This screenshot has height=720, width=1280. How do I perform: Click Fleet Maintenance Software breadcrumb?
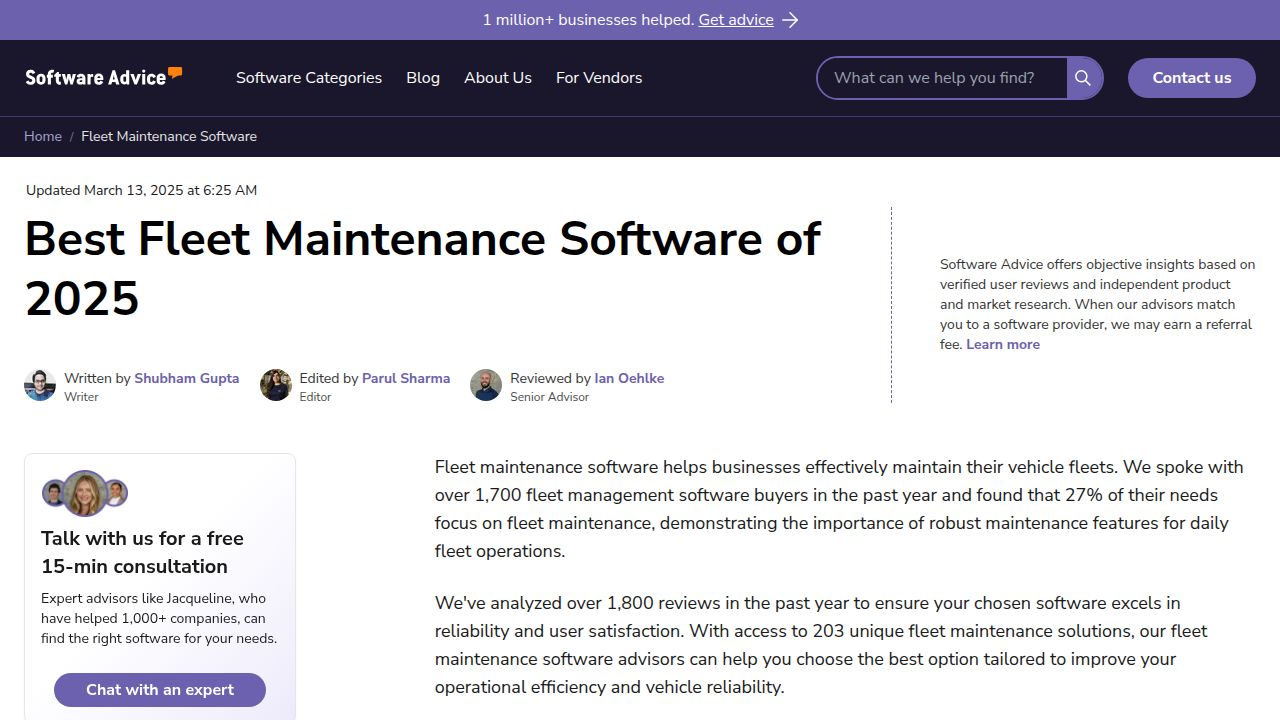169,136
